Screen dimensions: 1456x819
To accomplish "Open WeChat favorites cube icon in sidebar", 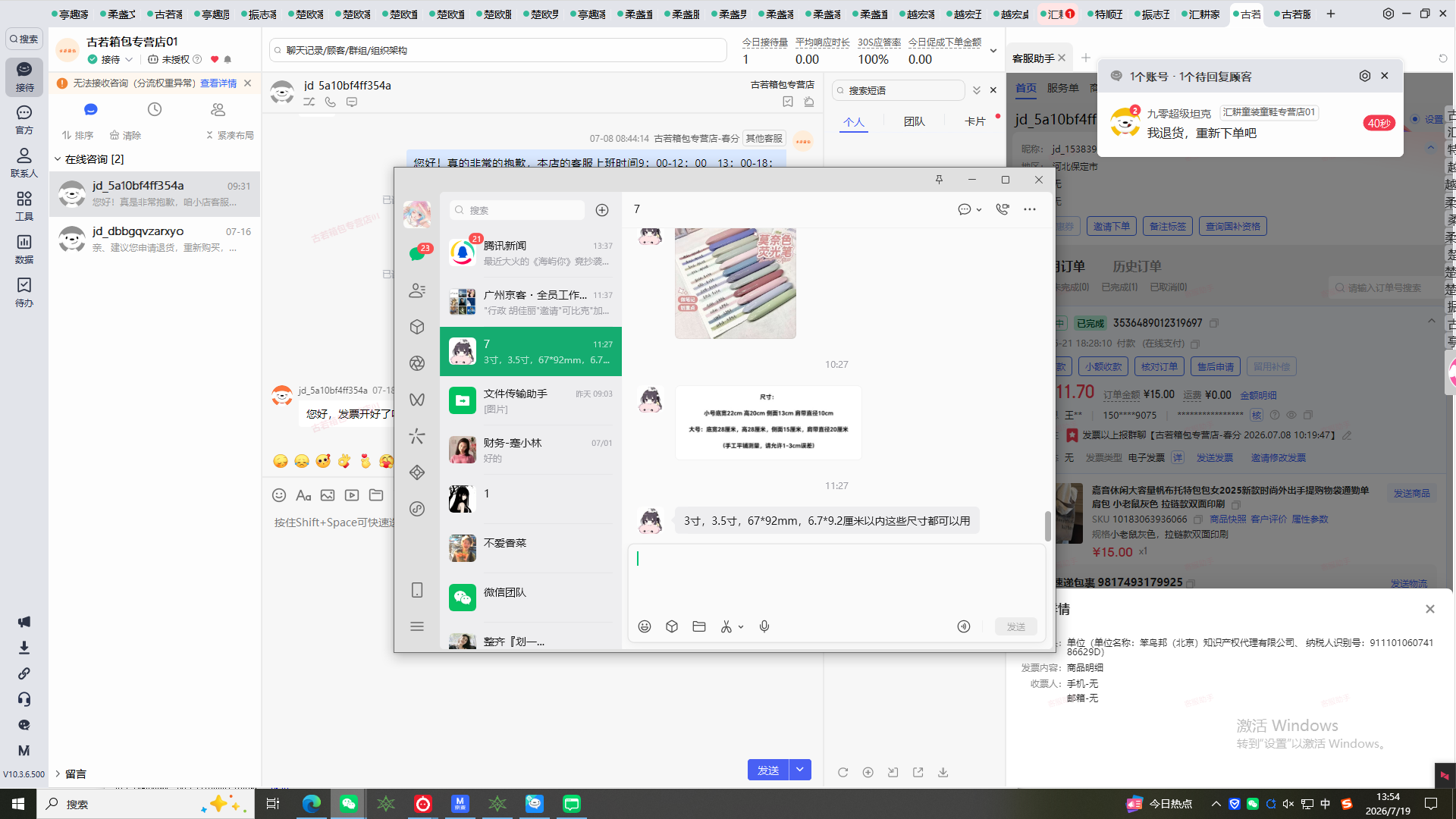I will (417, 327).
